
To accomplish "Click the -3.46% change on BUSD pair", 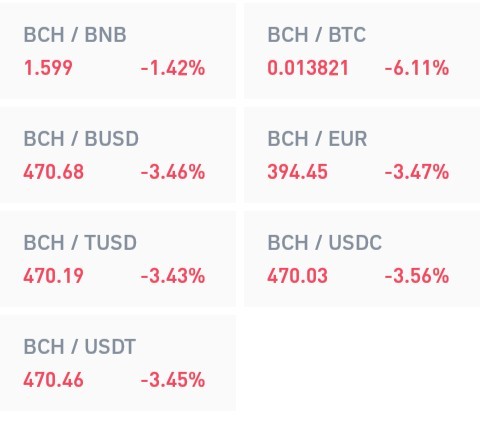I will click(173, 172).
